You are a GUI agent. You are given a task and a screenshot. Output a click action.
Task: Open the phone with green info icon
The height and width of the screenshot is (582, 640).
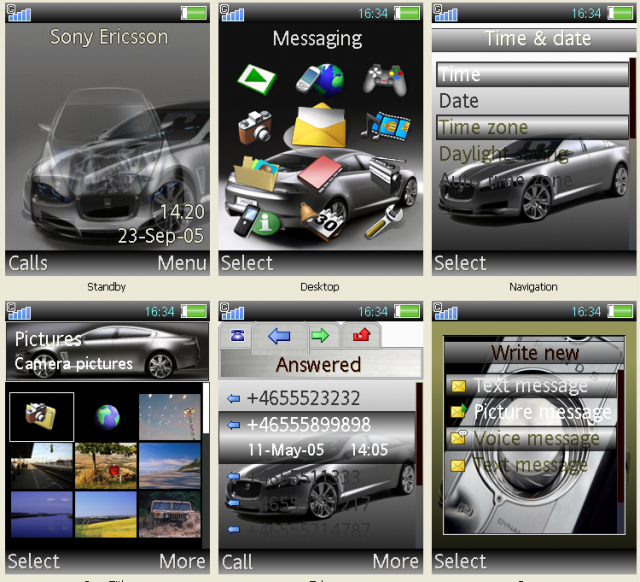(256, 221)
